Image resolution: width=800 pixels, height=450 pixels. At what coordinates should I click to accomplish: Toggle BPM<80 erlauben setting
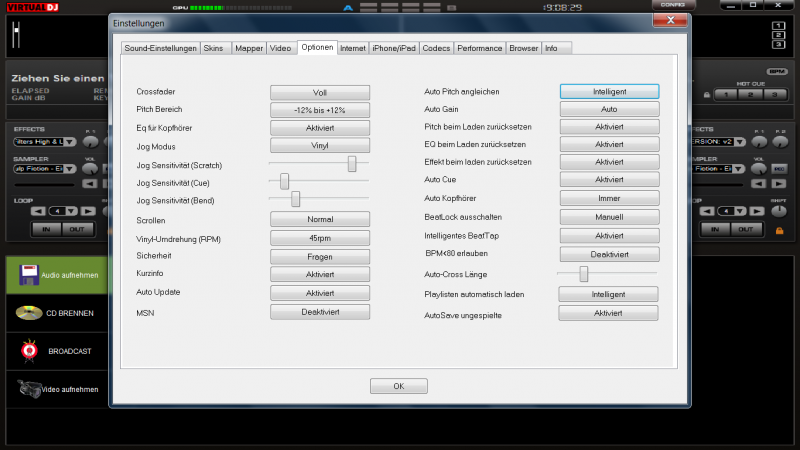coord(608,254)
